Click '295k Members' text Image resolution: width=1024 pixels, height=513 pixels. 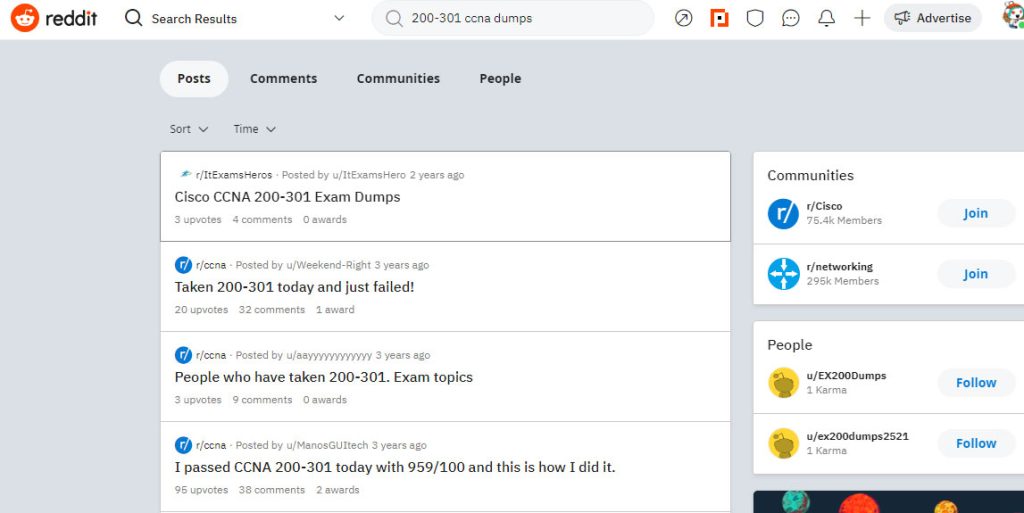(x=843, y=281)
